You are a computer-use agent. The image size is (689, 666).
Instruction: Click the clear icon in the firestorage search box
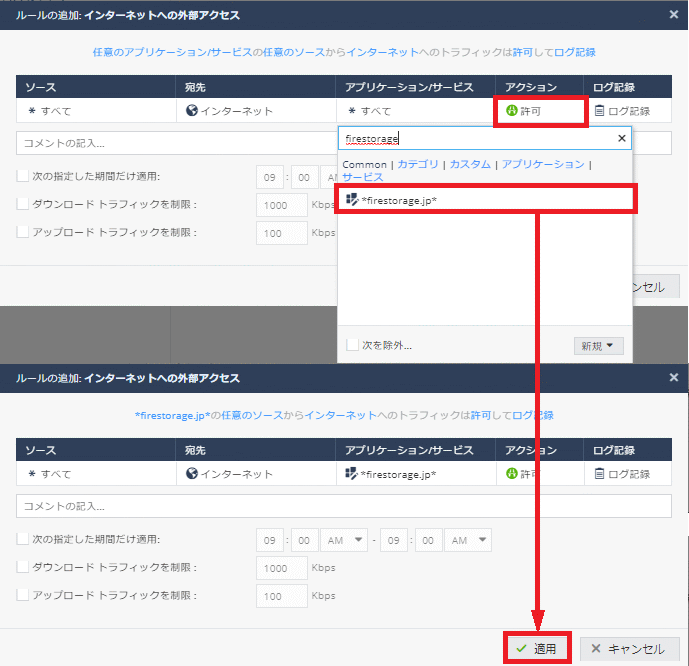(x=621, y=139)
